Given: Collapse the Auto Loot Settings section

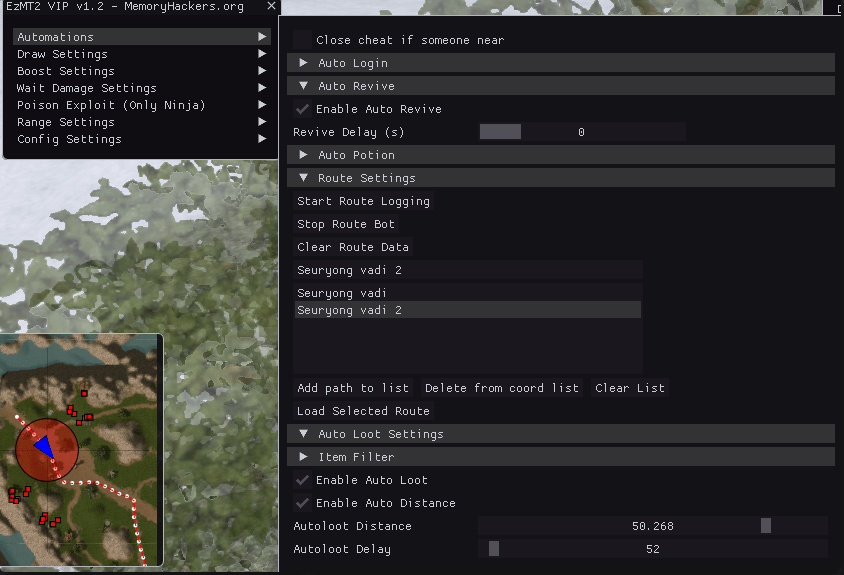Looking at the screenshot, I should click(x=561, y=434).
